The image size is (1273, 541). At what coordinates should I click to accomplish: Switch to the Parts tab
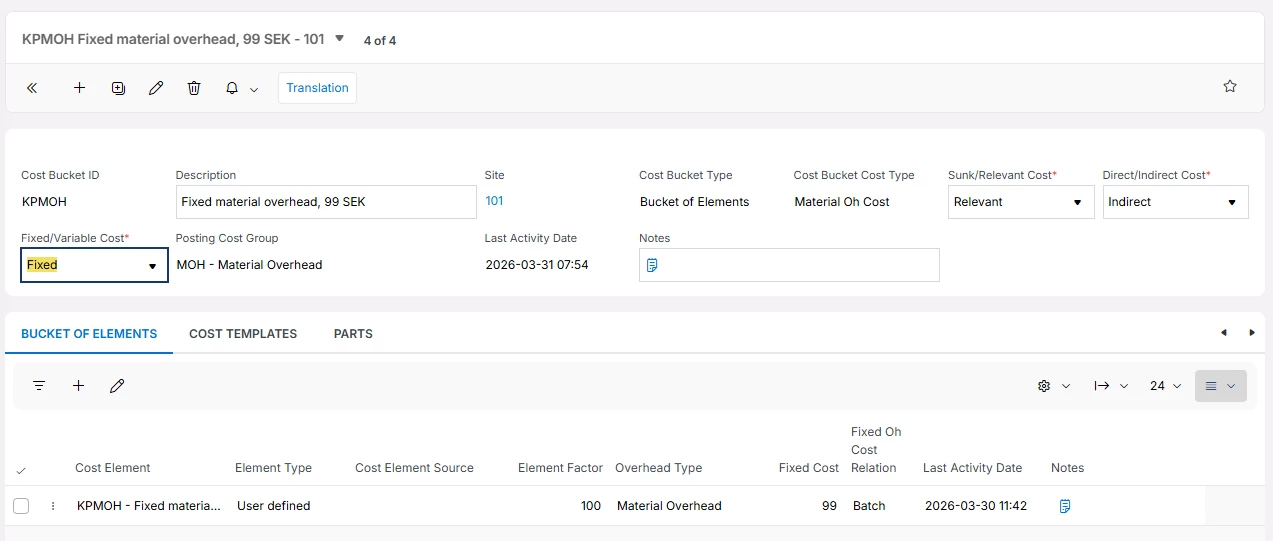[x=353, y=334]
